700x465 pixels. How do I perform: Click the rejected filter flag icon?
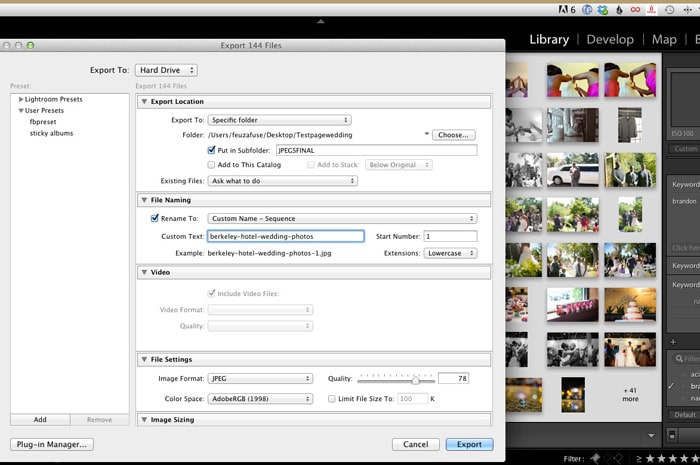click(618, 458)
